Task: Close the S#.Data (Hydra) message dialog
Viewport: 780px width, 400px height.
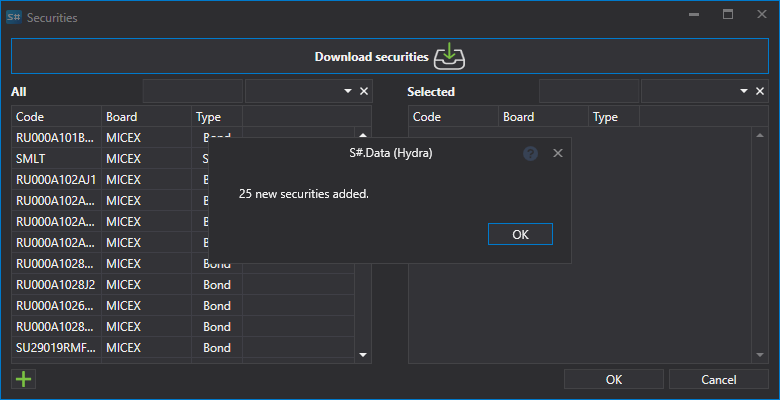Action: (558, 153)
